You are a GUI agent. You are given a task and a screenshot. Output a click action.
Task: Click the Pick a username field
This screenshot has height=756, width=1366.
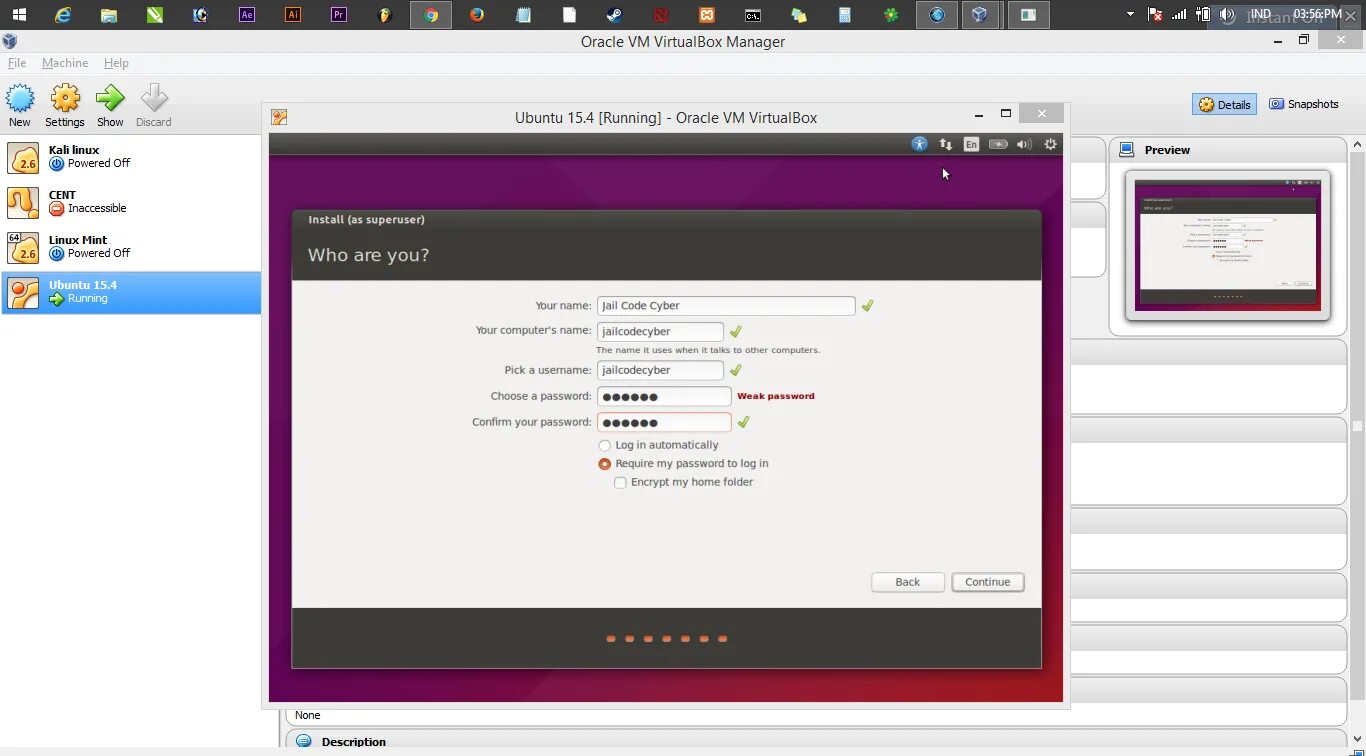click(660, 370)
